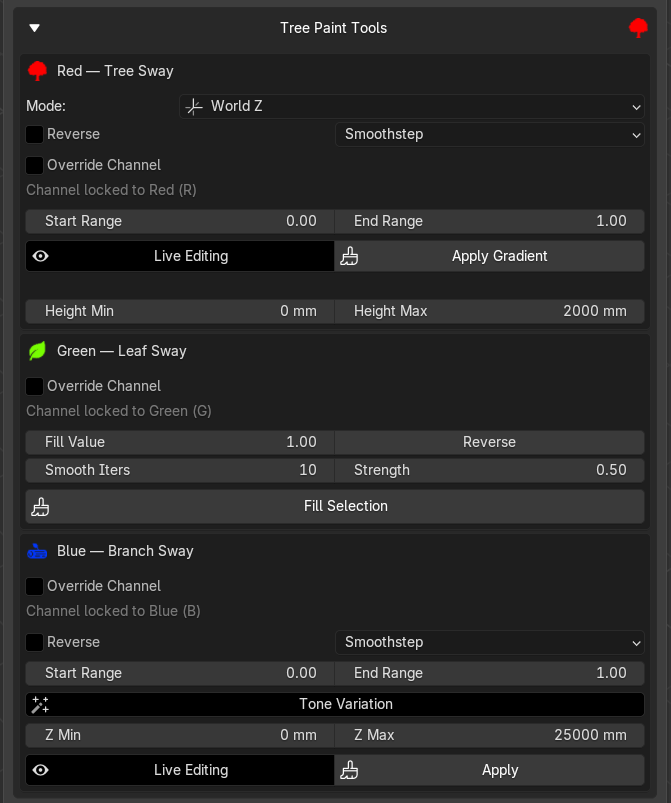The width and height of the screenshot is (671, 803).
Task: Check Override Channel under Blue Branch Sway
Action: coord(35,586)
